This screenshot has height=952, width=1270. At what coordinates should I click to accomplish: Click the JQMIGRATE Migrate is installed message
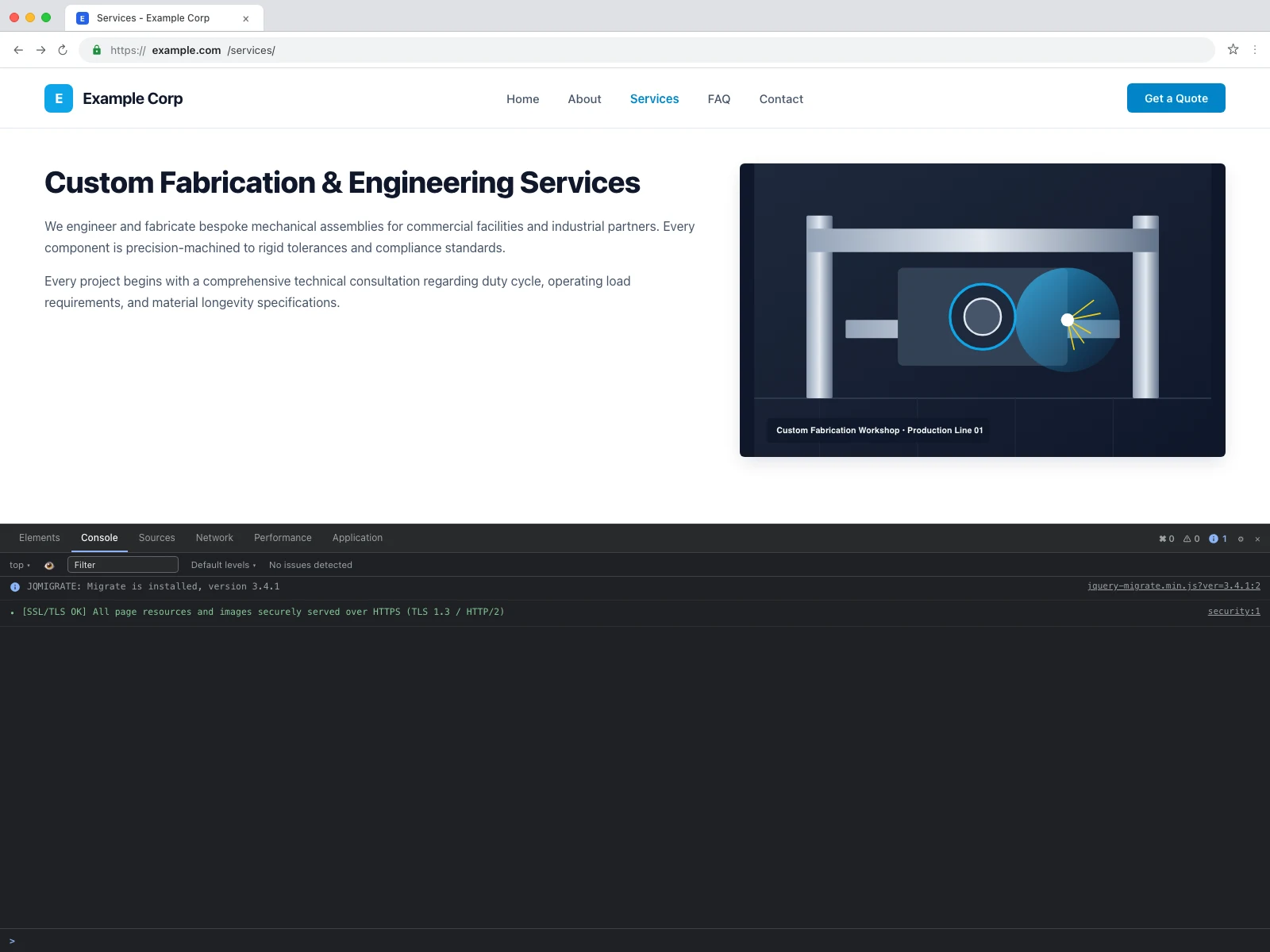pos(153,587)
